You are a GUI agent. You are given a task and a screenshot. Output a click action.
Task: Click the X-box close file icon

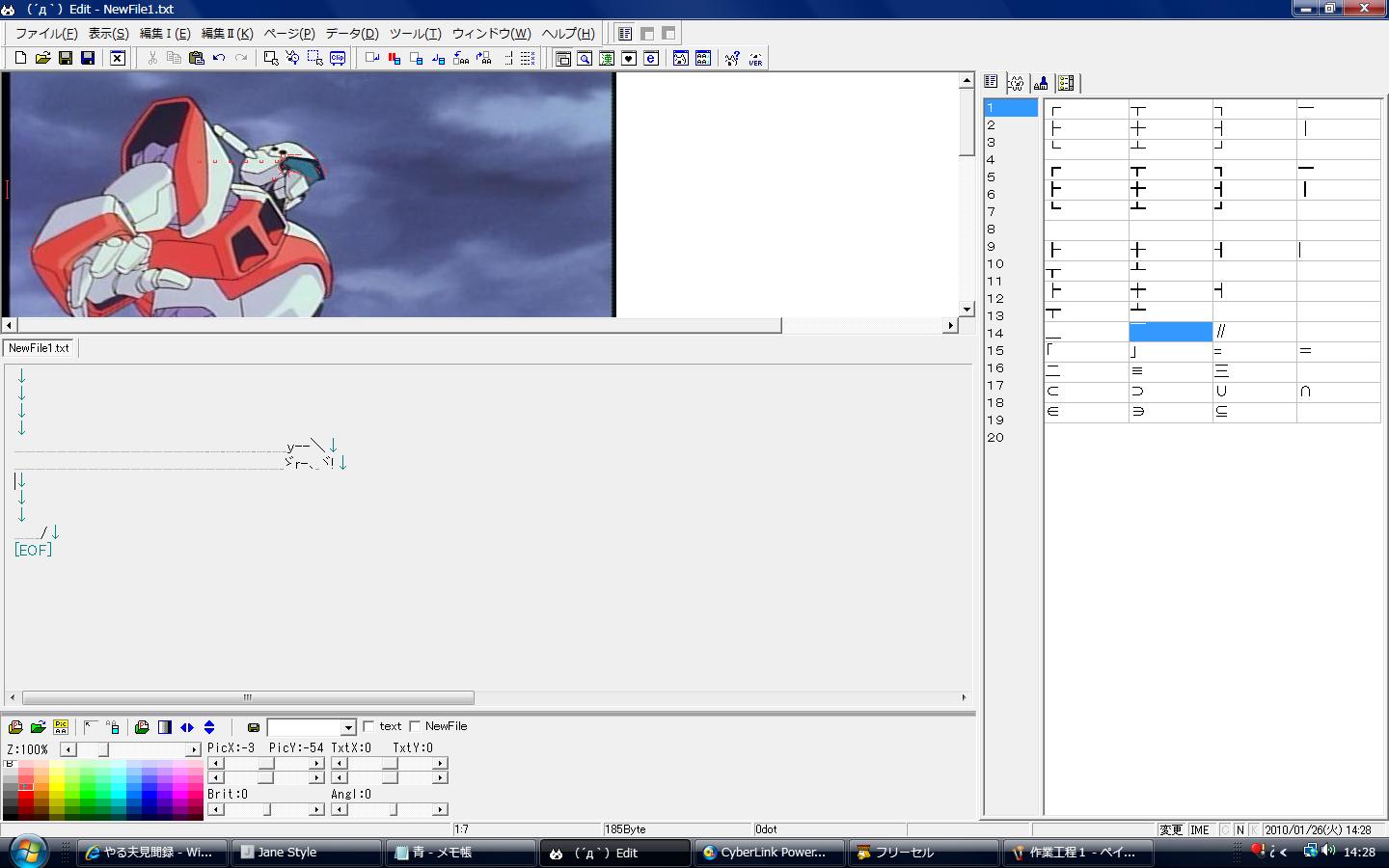(x=117, y=58)
